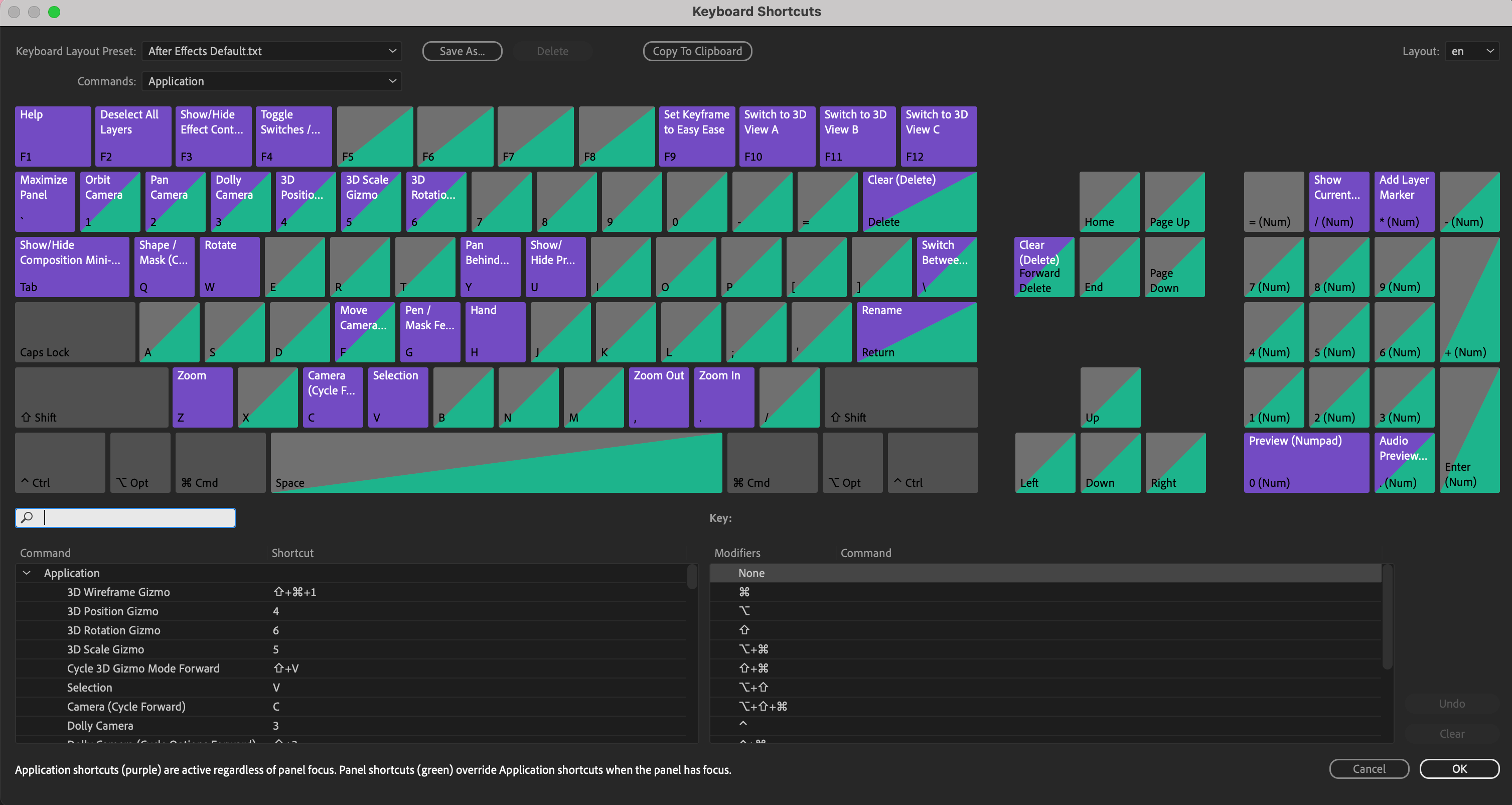This screenshot has height=805, width=1512.
Task: Click the Set Keyframe to Easy Ease key
Action: [696, 136]
